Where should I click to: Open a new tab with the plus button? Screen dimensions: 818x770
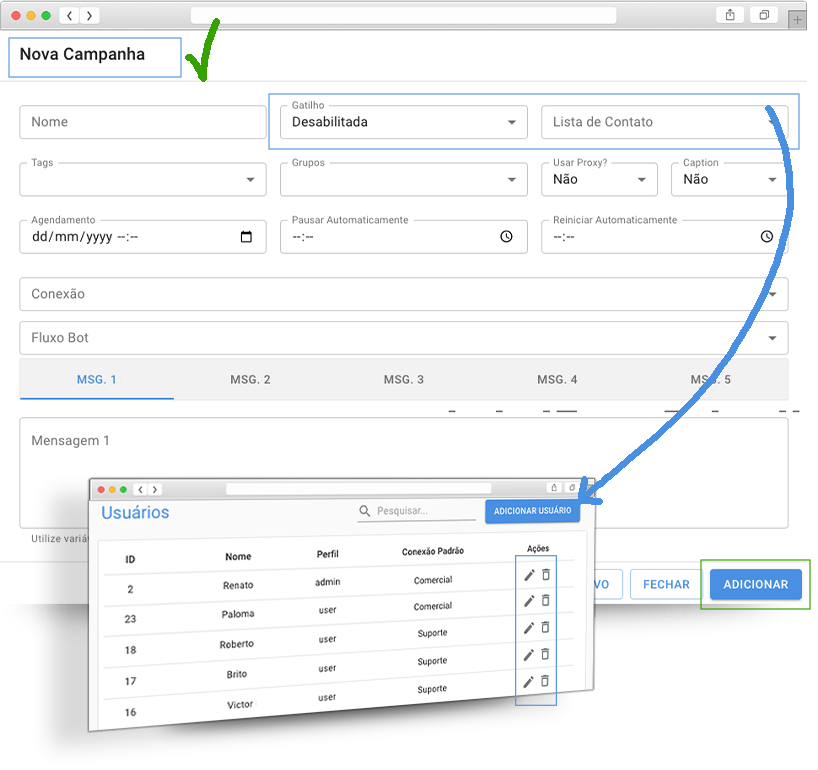tap(797, 20)
